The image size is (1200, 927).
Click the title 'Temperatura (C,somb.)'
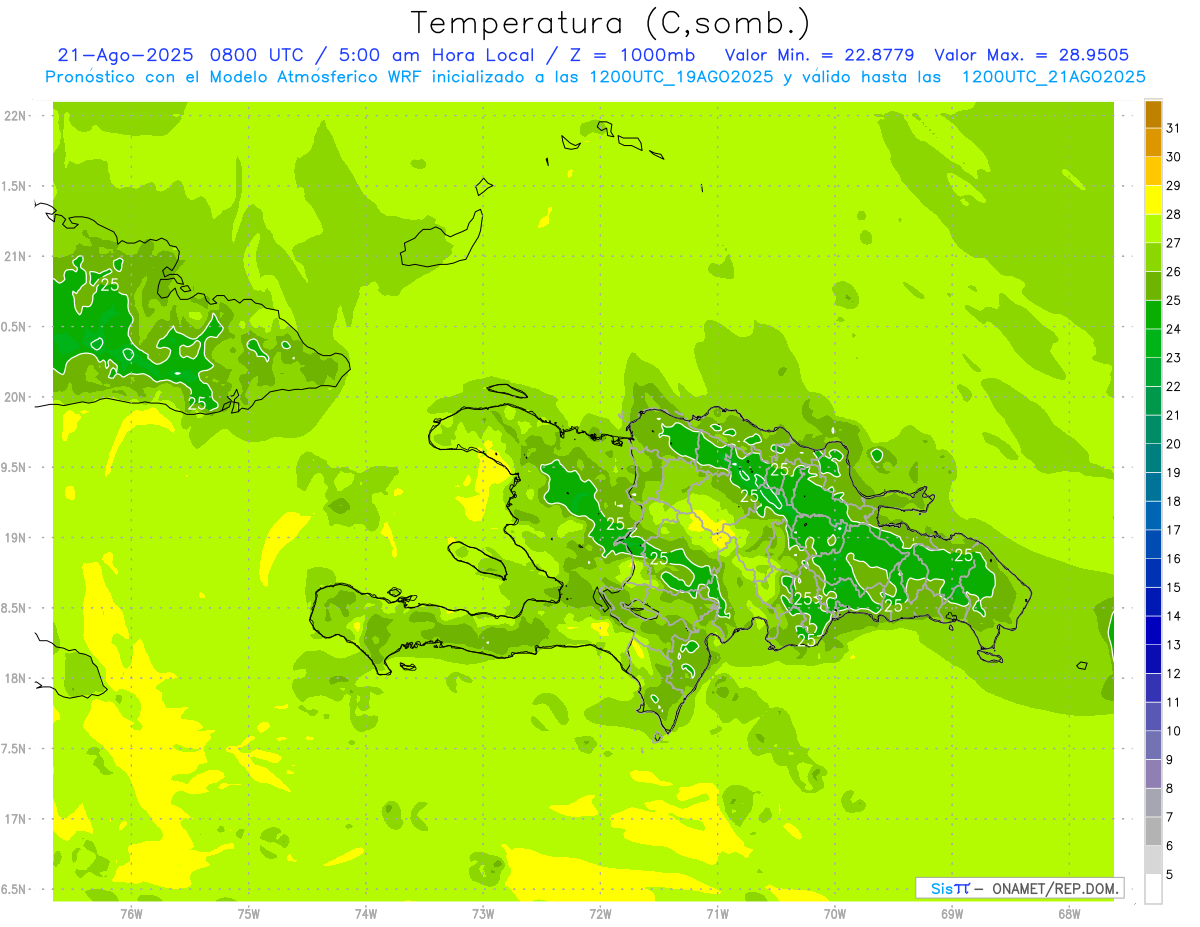pyautogui.click(x=610, y=23)
